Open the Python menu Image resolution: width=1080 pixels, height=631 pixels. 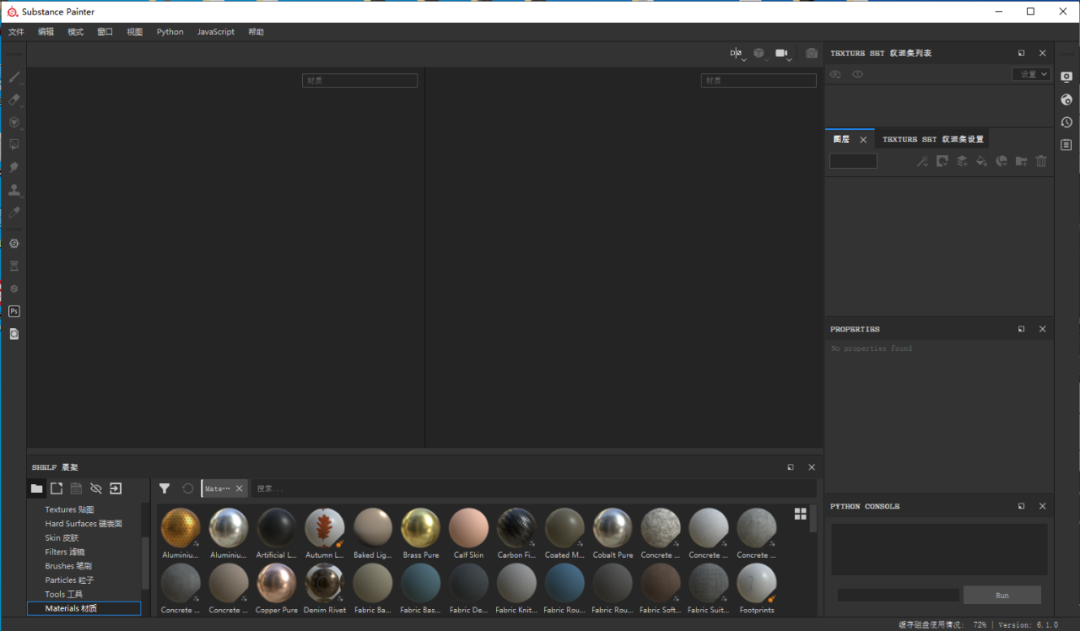pos(170,32)
